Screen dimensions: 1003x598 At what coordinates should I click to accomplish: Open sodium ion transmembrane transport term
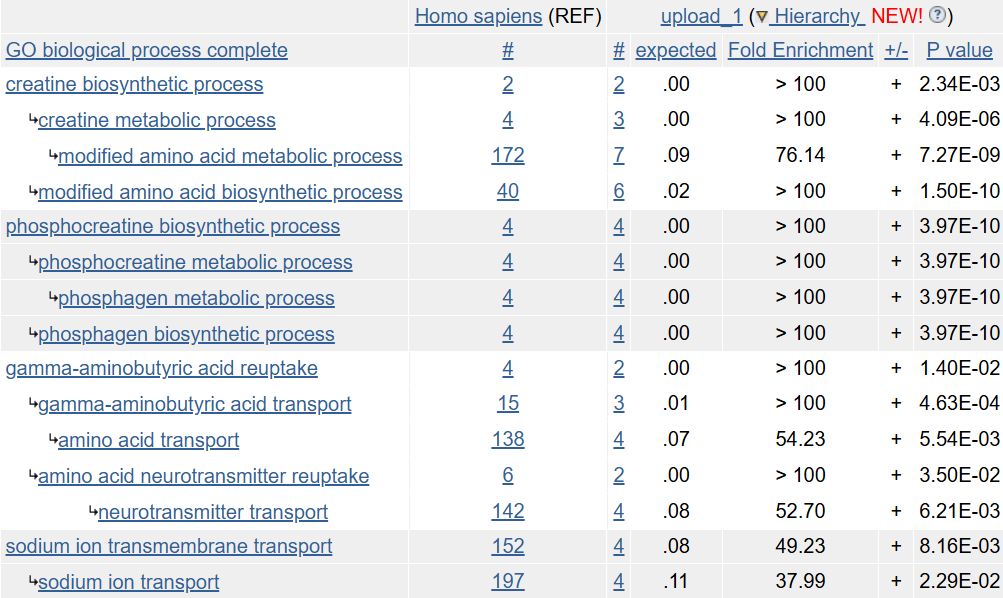click(x=169, y=546)
